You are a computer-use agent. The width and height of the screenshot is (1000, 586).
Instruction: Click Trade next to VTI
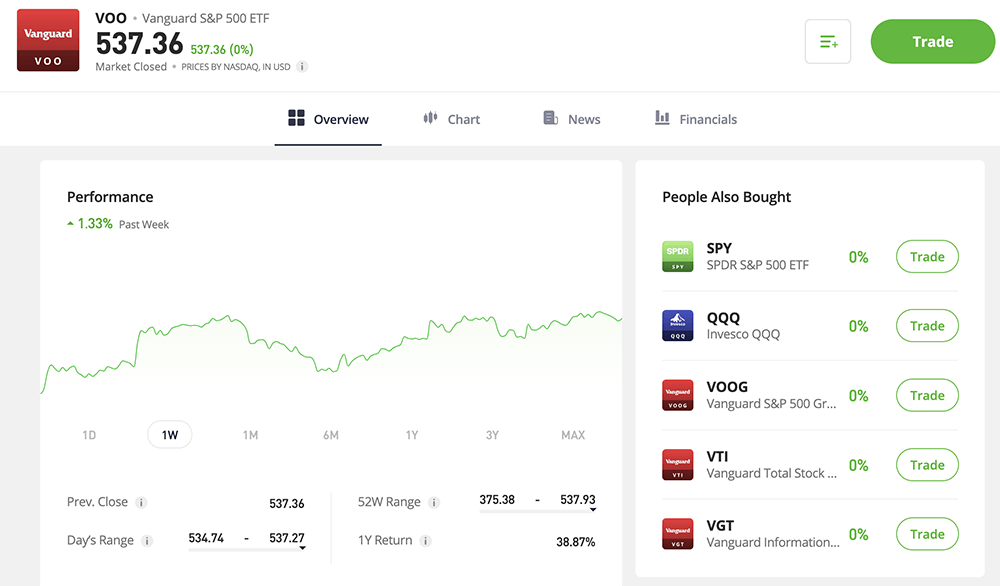click(926, 464)
